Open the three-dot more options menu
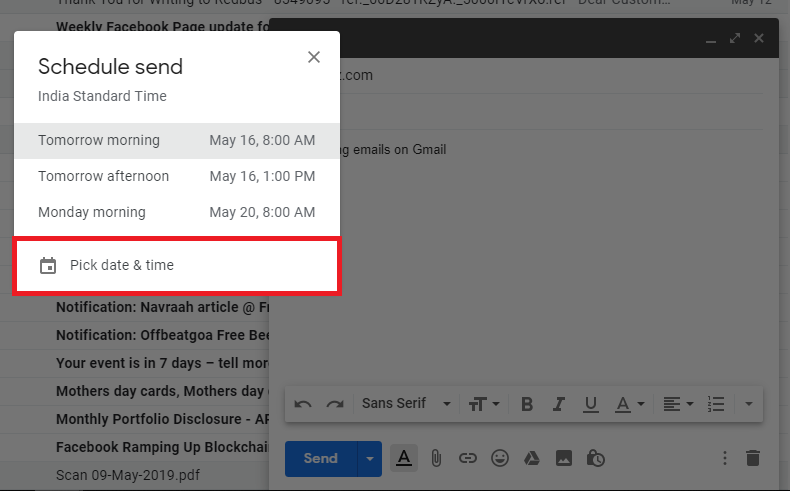This screenshot has width=790, height=491. pos(725,458)
